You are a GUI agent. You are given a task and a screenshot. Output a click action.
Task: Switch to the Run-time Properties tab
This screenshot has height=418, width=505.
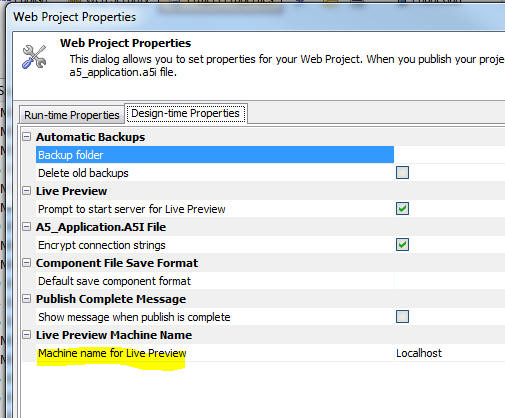[72, 115]
